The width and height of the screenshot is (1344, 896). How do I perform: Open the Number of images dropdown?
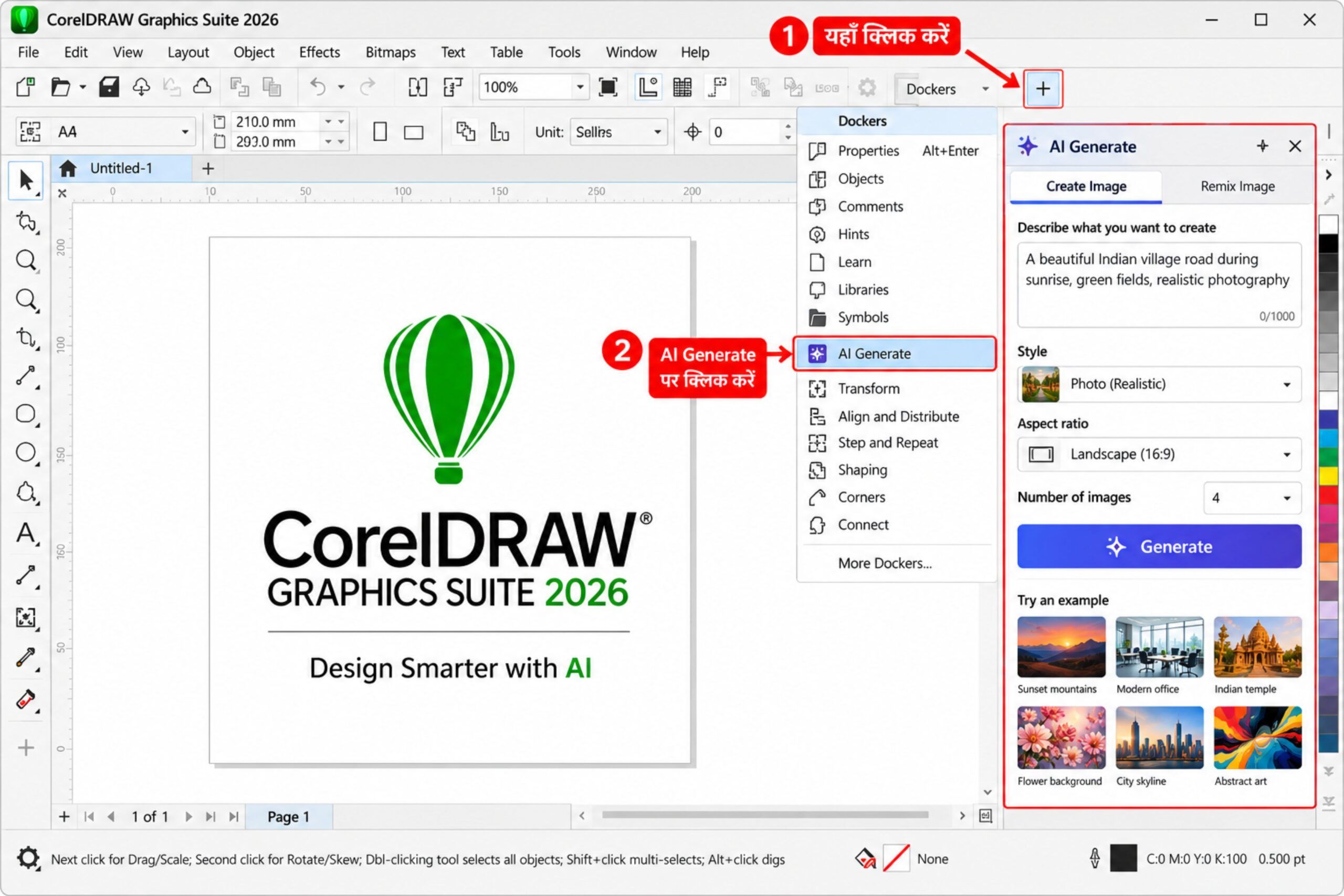pyautogui.click(x=1252, y=498)
